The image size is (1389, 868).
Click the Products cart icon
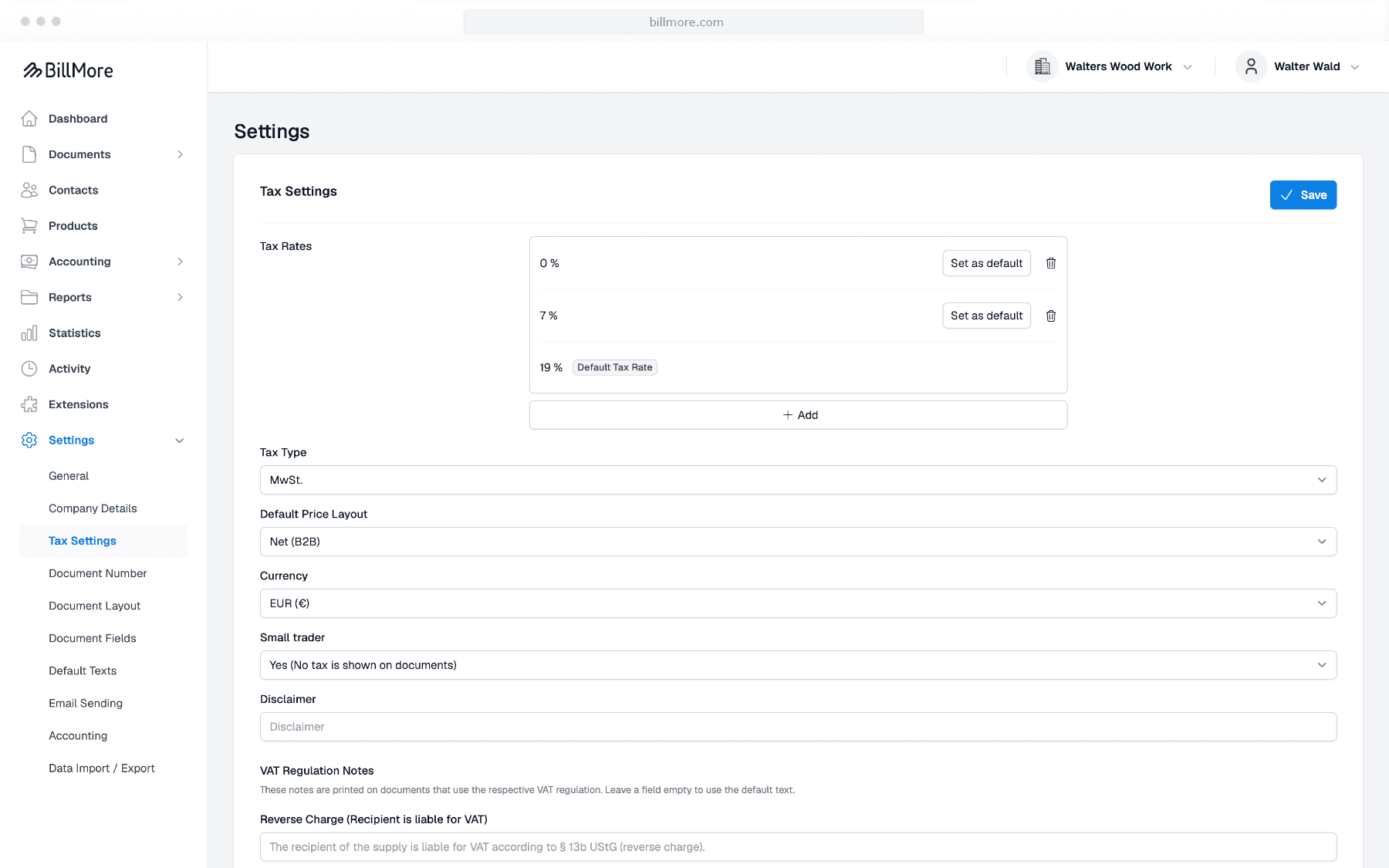pyautogui.click(x=29, y=226)
